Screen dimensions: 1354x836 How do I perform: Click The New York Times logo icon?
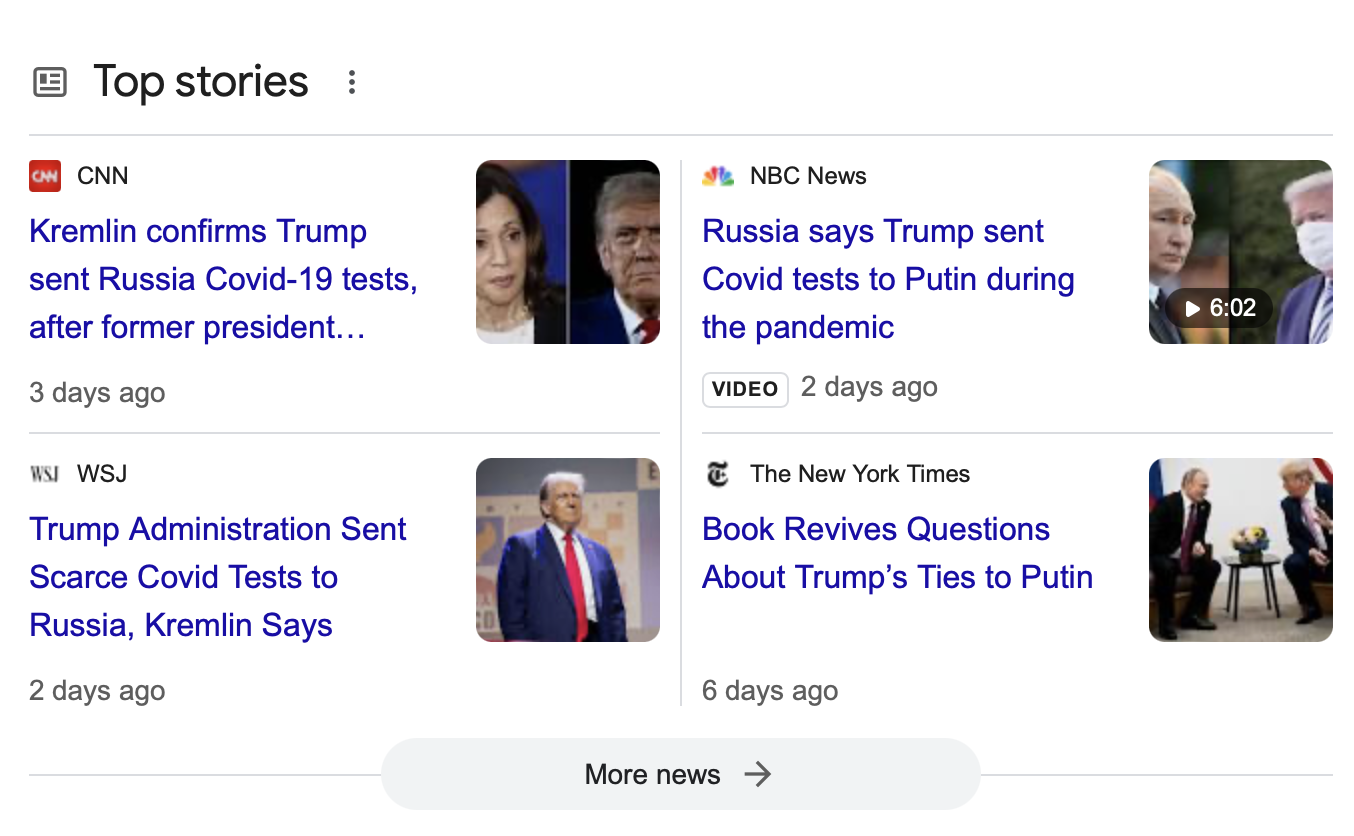[x=718, y=474]
